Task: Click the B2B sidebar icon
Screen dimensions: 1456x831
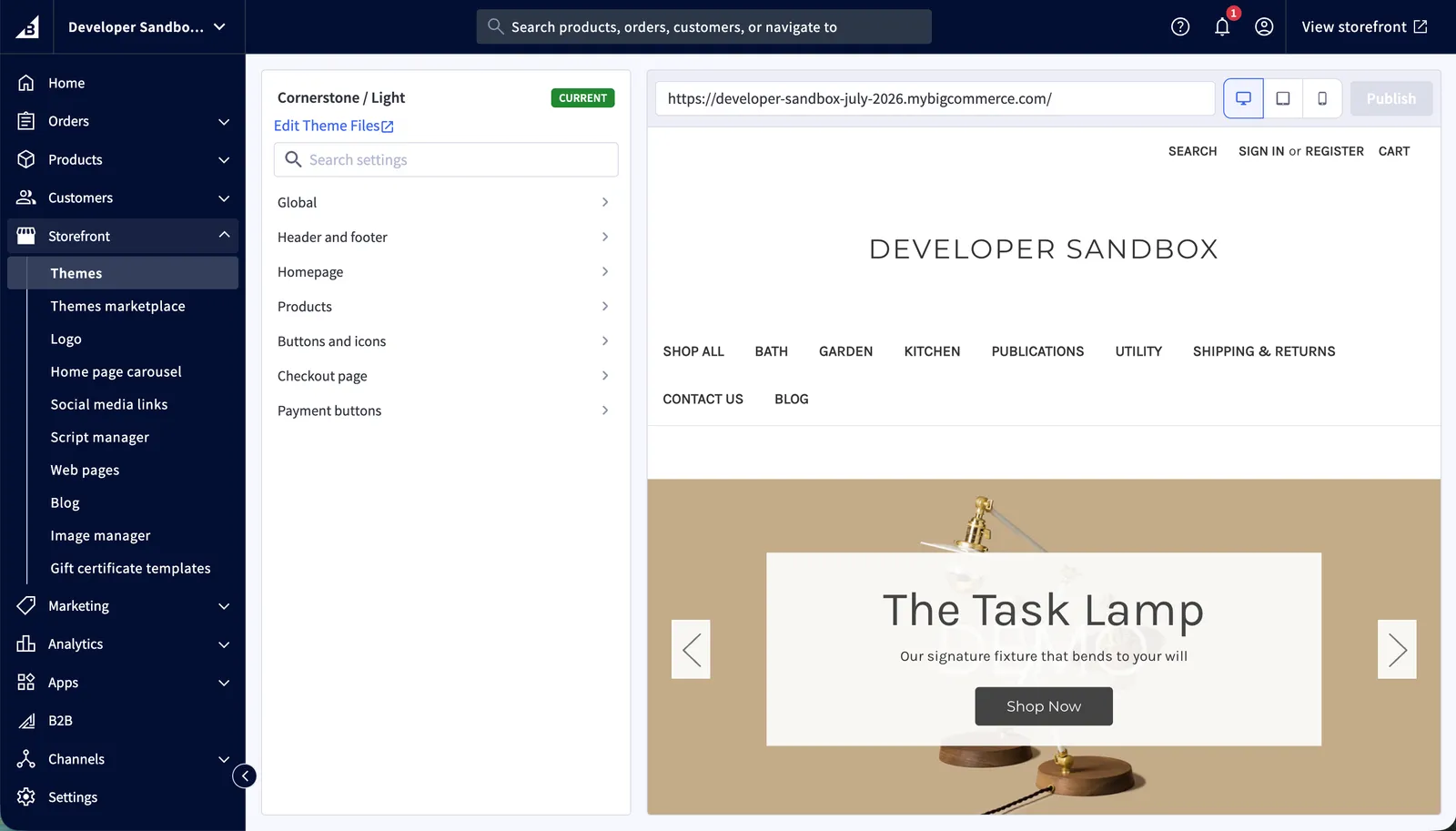Action: pos(26,721)
